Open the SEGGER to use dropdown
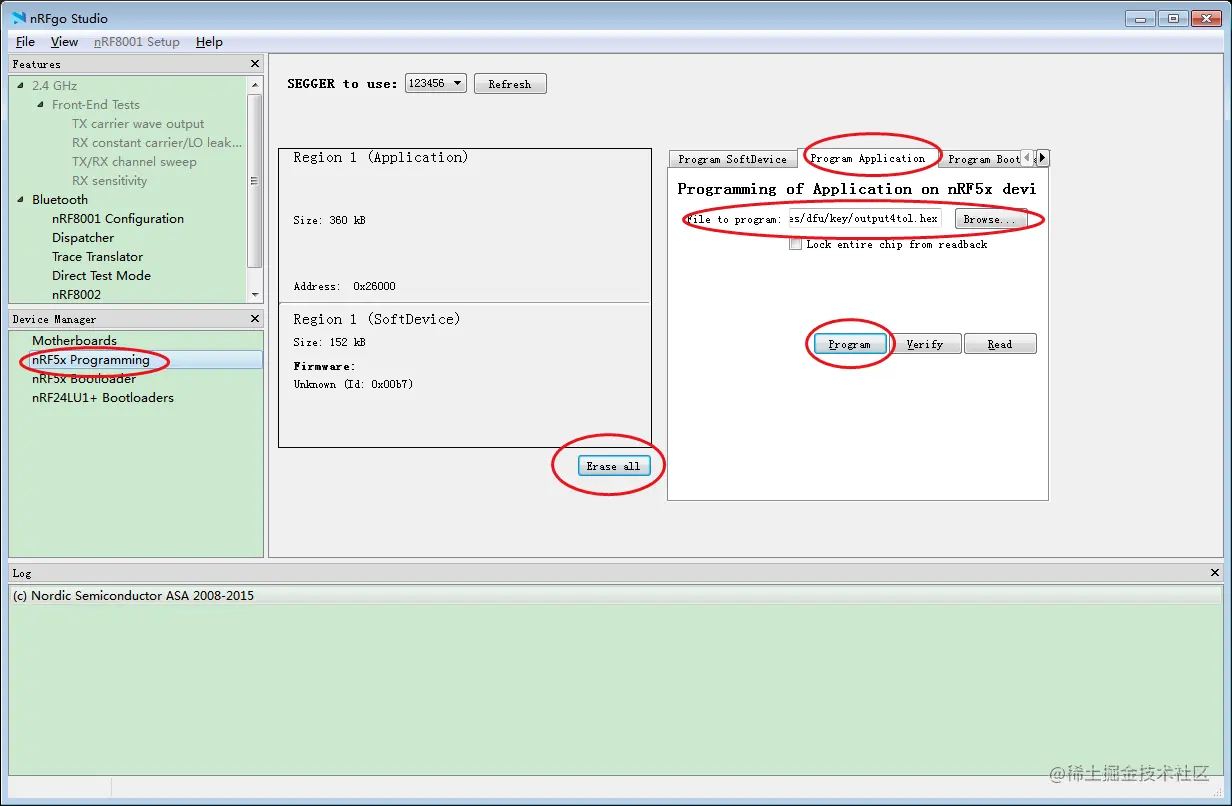The height and width of the screenshot is (806, 1232). click(x=435, y=83)
